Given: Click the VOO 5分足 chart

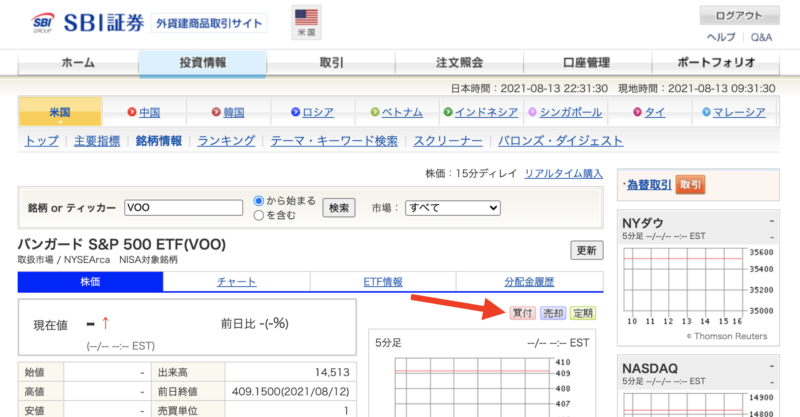Looking at the screenshot, I should (474, 387).
